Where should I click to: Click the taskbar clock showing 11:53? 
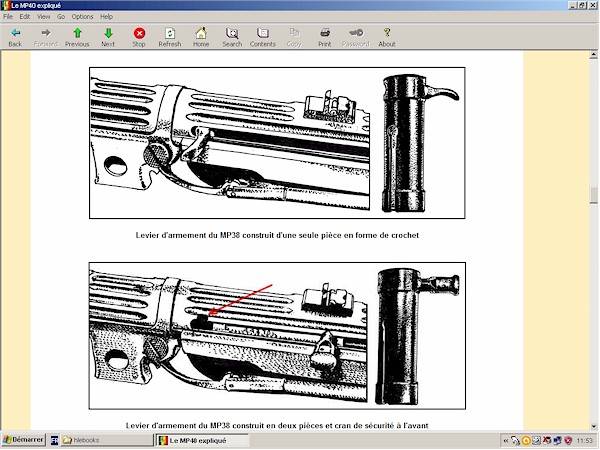click(584, 441)
